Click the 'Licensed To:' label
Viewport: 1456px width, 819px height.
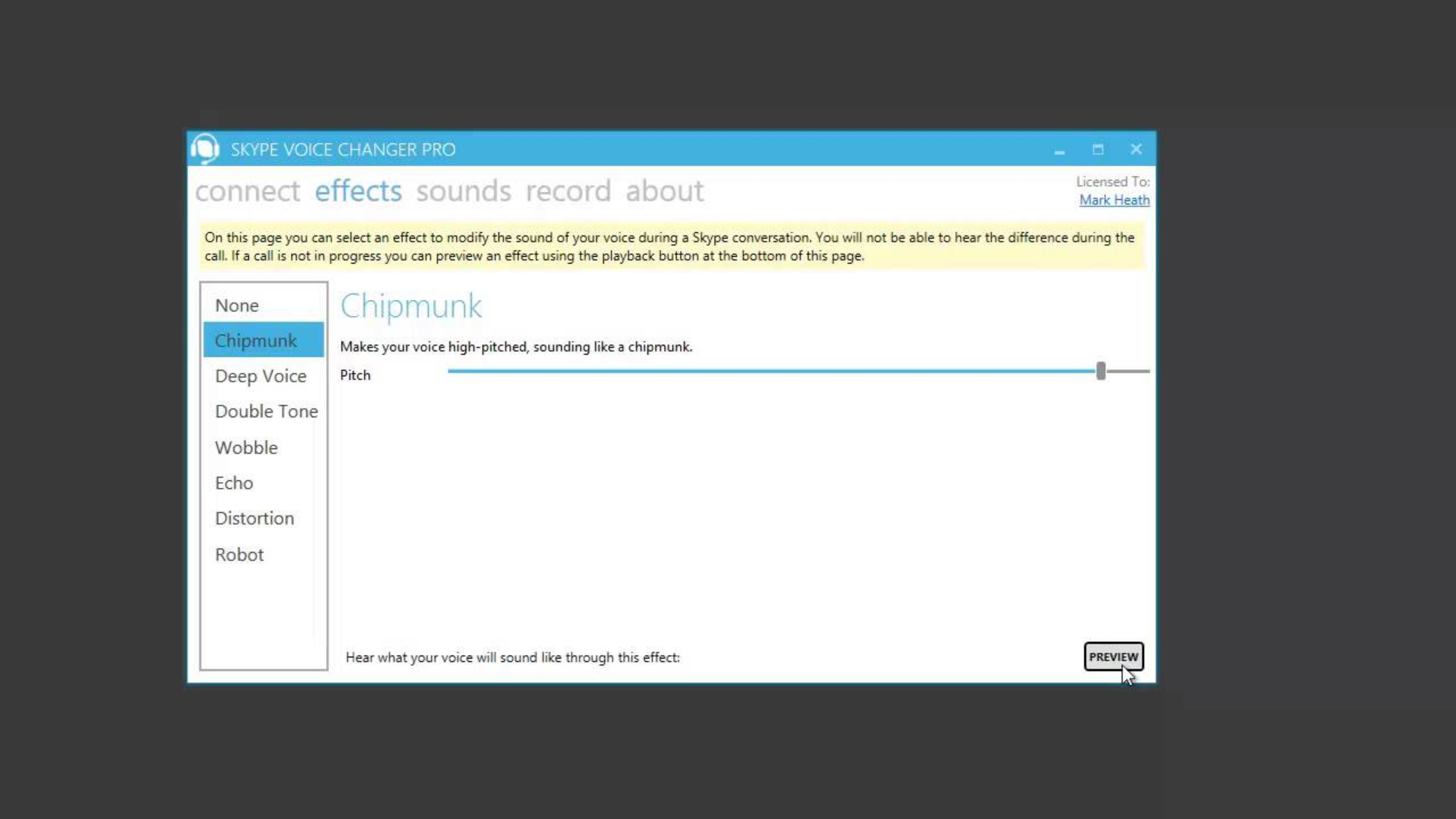click(1113, 182)
